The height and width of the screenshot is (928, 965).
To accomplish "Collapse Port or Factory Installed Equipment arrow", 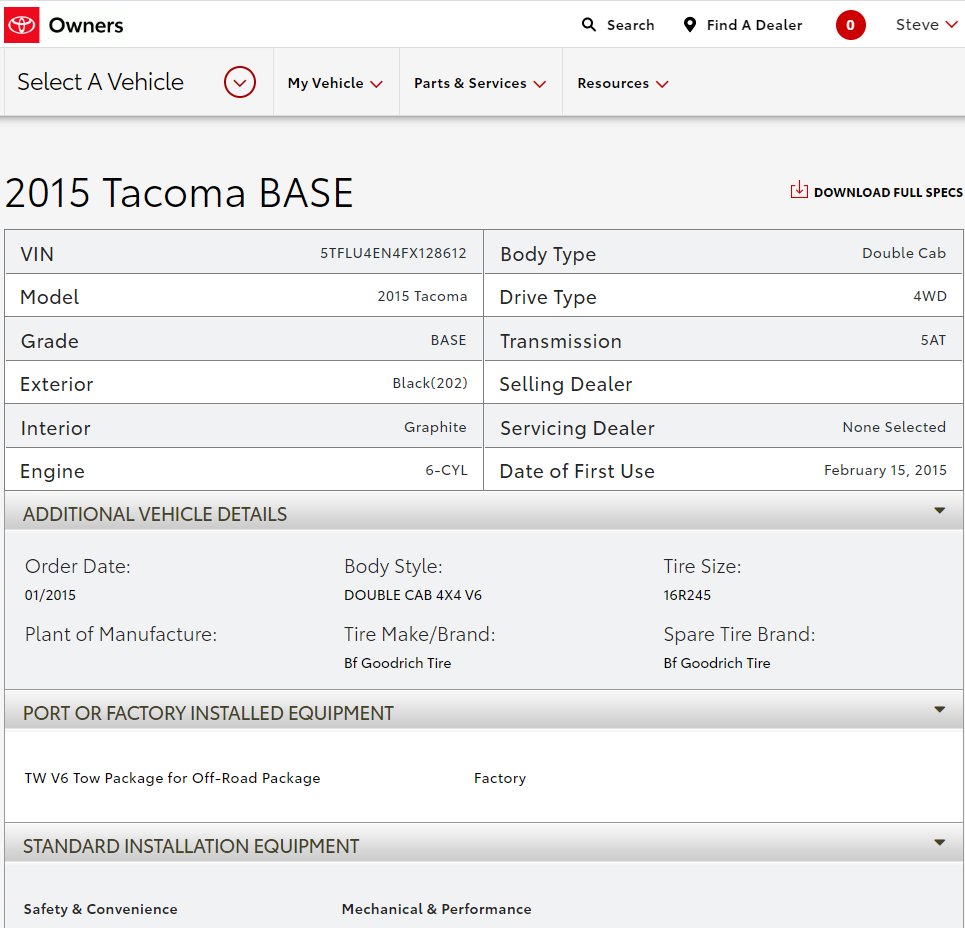I will (939, 710).
